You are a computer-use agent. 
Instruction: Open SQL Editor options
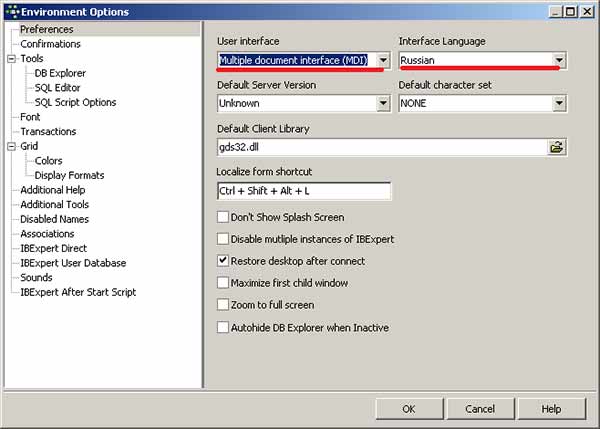[x=57, y=88]
